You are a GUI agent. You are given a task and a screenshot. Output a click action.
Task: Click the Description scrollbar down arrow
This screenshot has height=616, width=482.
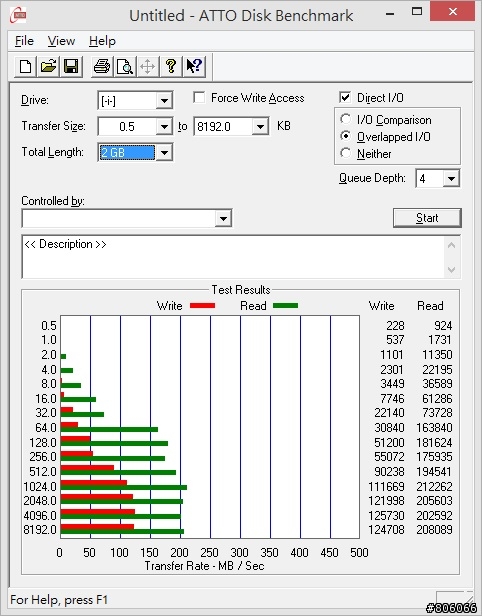(x=451, y=270)
